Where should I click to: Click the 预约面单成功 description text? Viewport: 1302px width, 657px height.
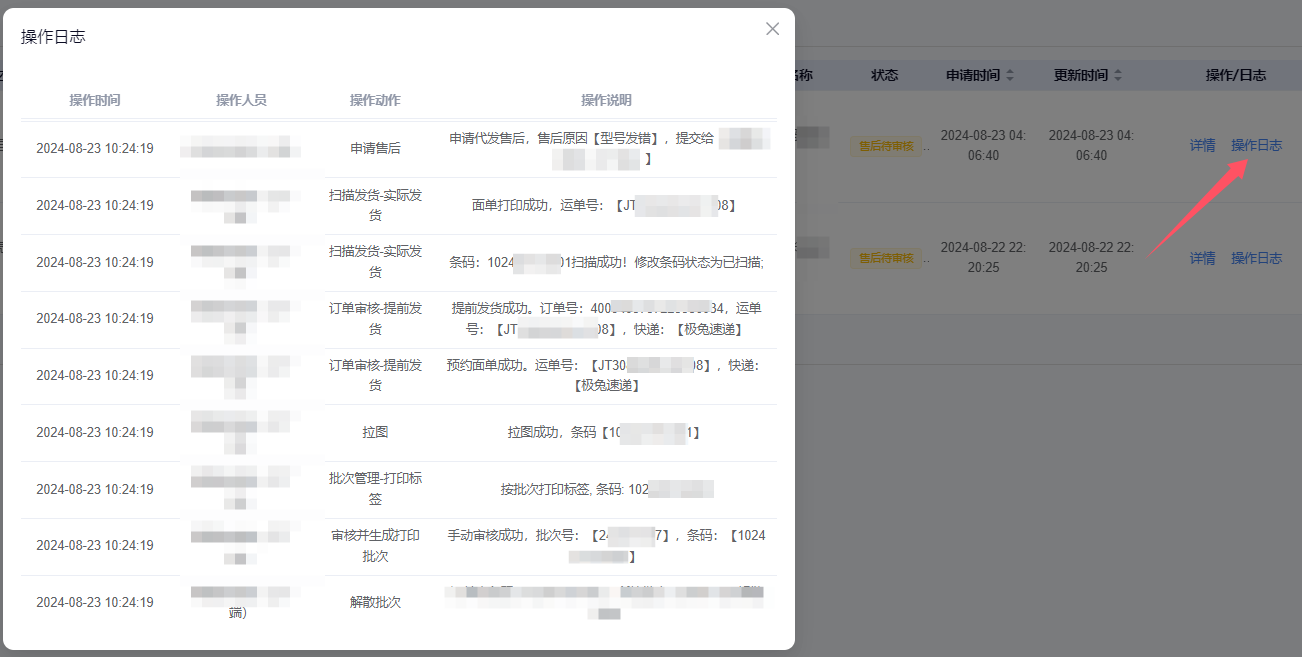pyautogui.click(x=606, y=375)
